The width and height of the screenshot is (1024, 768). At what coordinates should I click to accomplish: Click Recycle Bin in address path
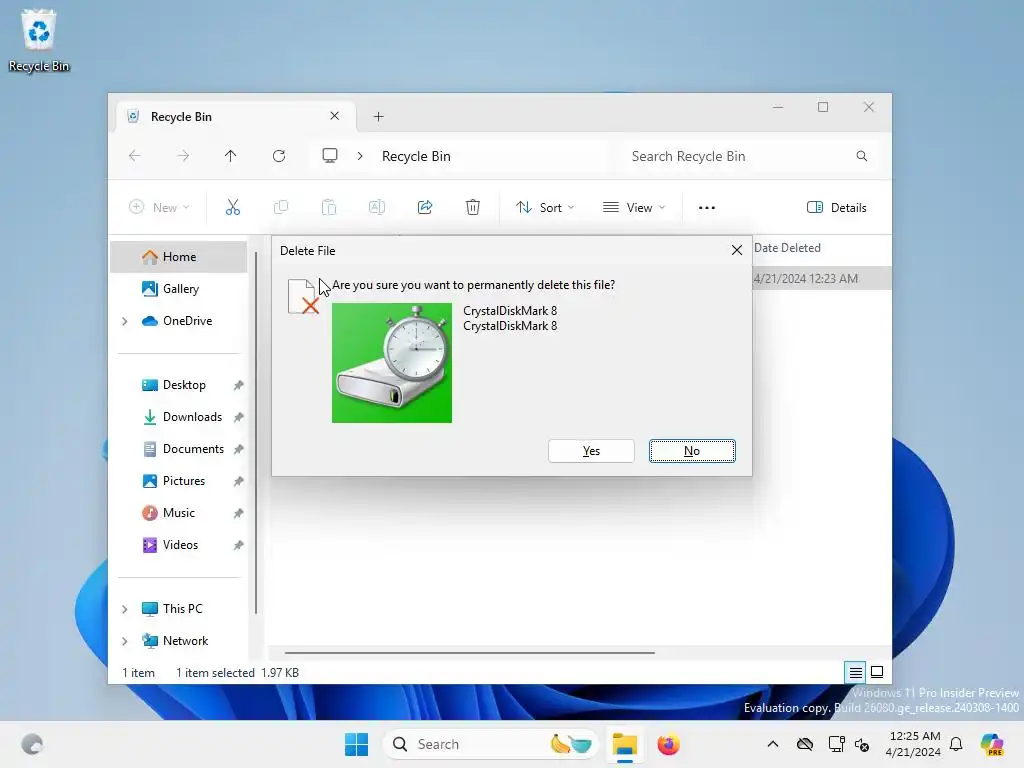point(416,156)
